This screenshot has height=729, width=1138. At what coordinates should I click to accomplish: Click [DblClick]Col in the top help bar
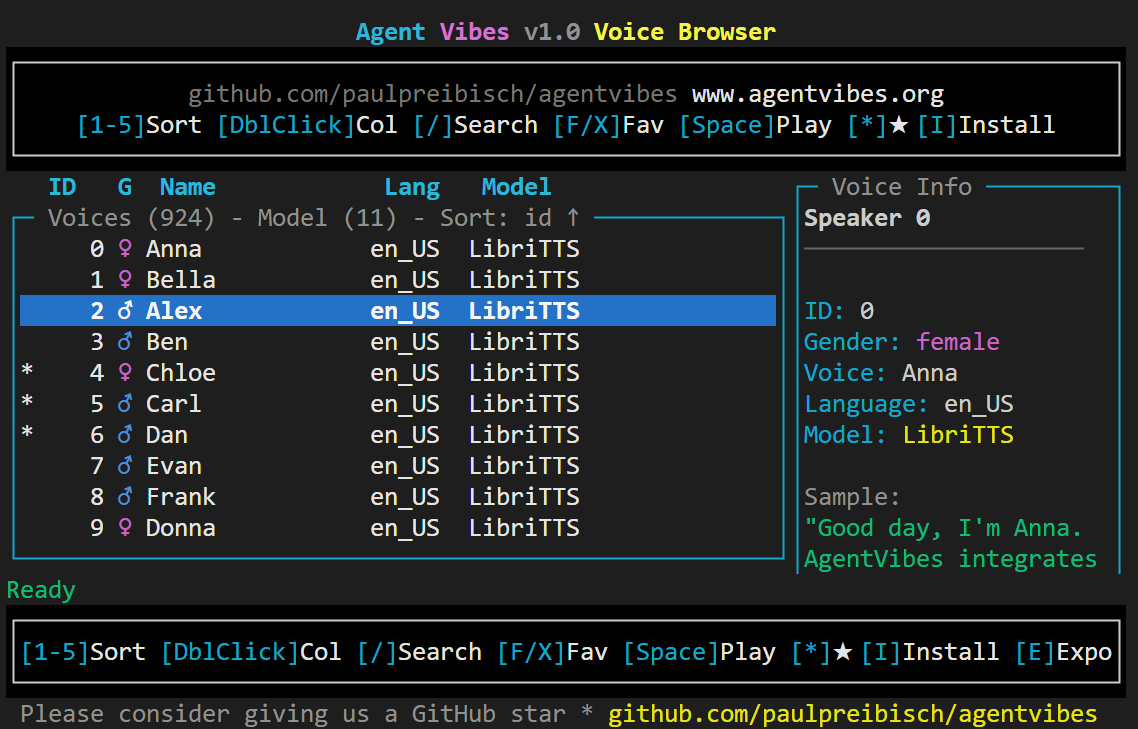(308, 125)
